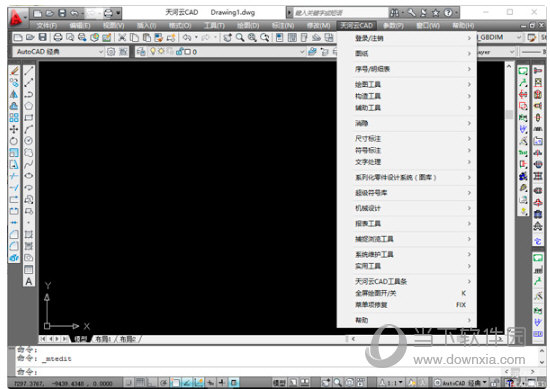Image resolution: width=550 pixels, height=389 pixels.
Task: Click the Zoom realtime magnifier icon
Action: [240, 37]
